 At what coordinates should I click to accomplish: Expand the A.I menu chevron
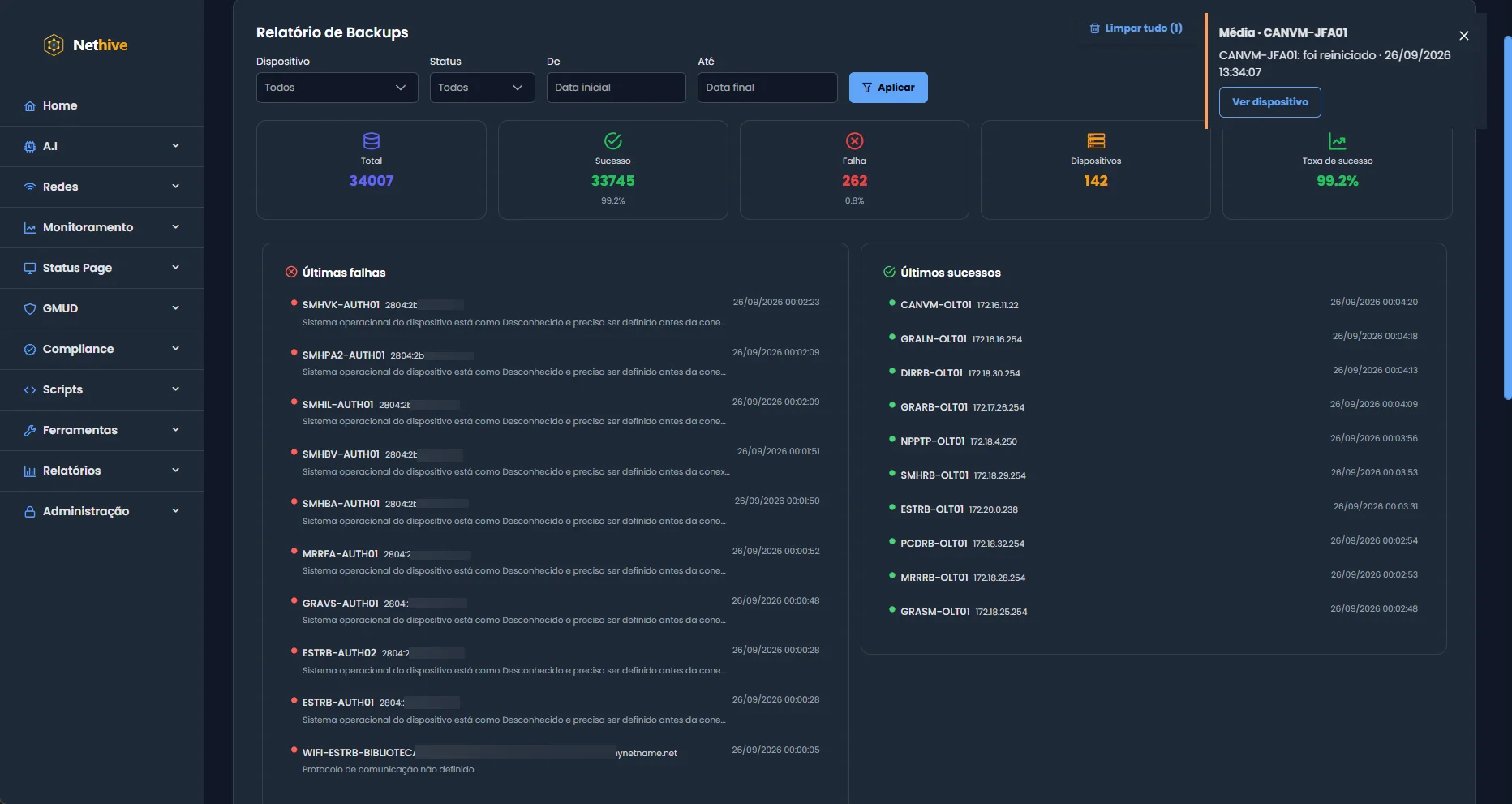pos(175,146)
